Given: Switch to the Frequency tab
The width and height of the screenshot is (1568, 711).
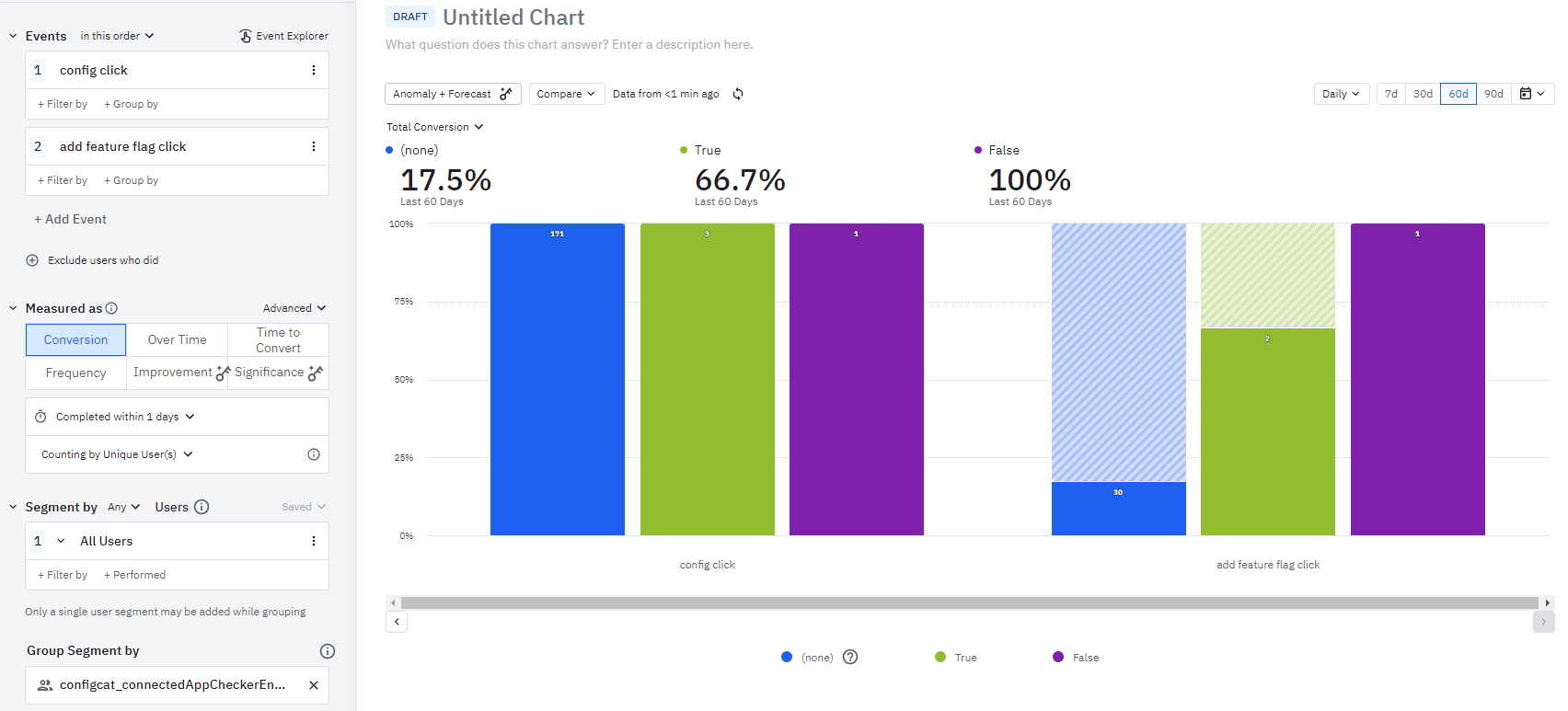Looking at the screenshot, I should (x=75, y=373).
